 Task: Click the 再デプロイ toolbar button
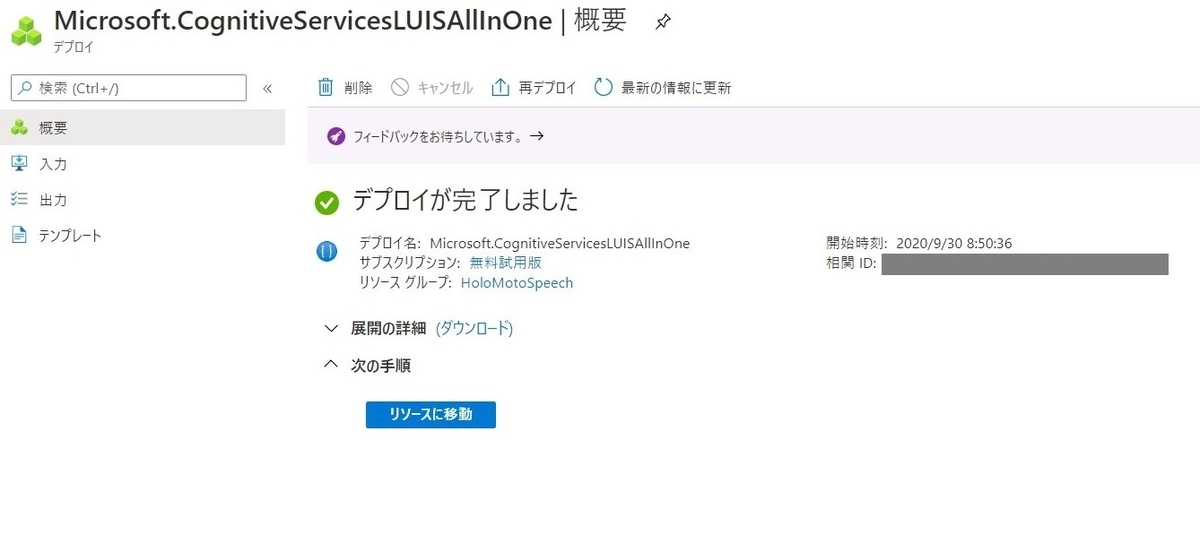[534, 87]
